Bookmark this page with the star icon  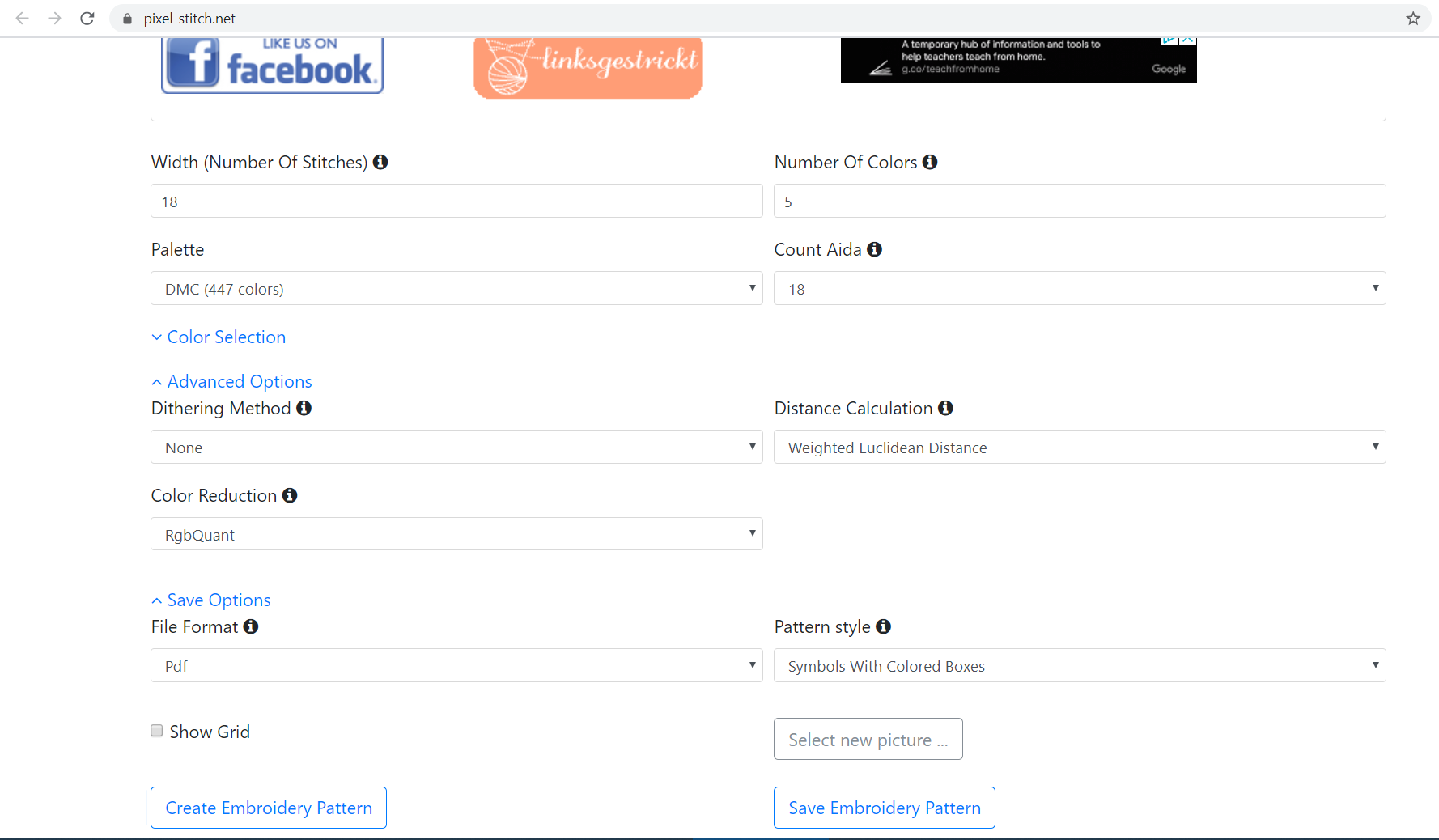click(x=1413, y=19)
